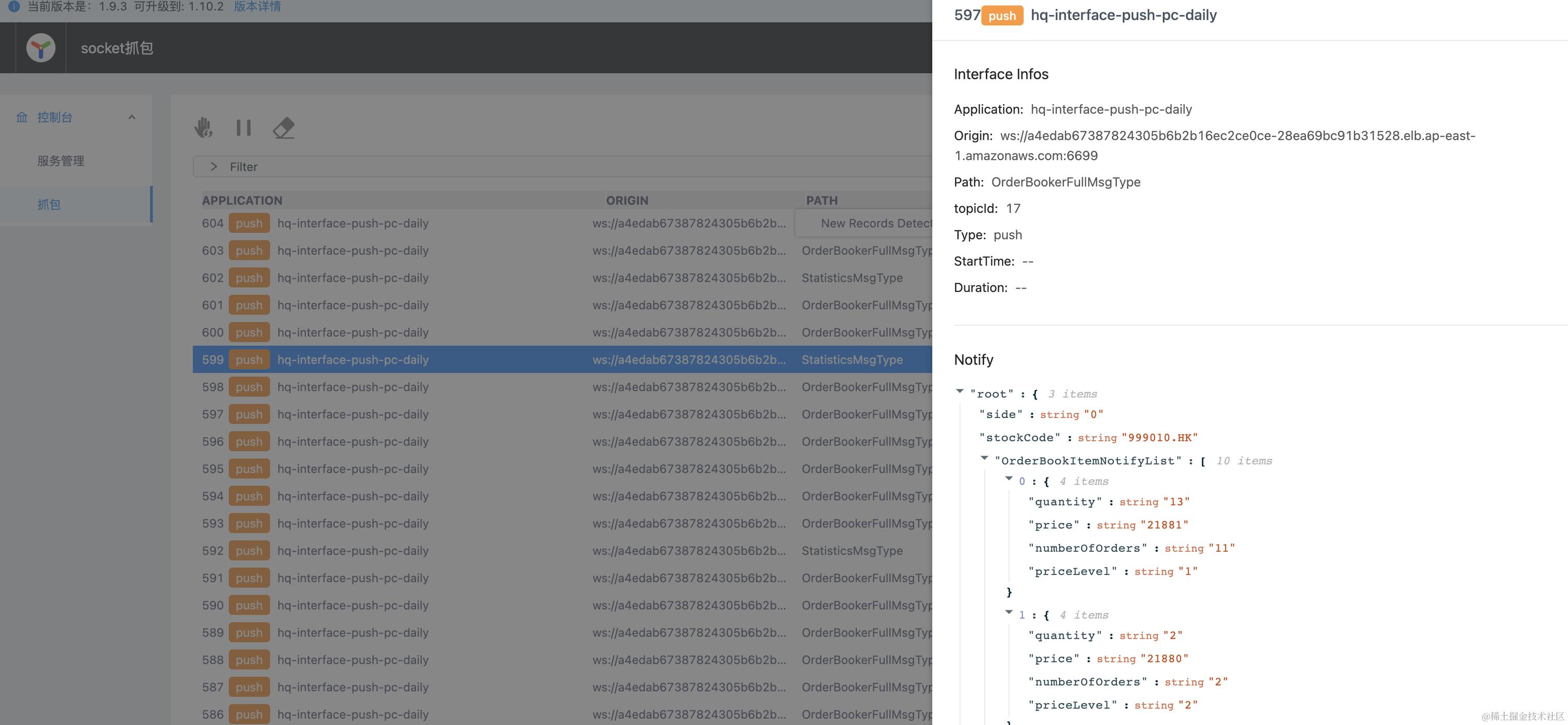Clear records using the eraser icon

point(284,128)
